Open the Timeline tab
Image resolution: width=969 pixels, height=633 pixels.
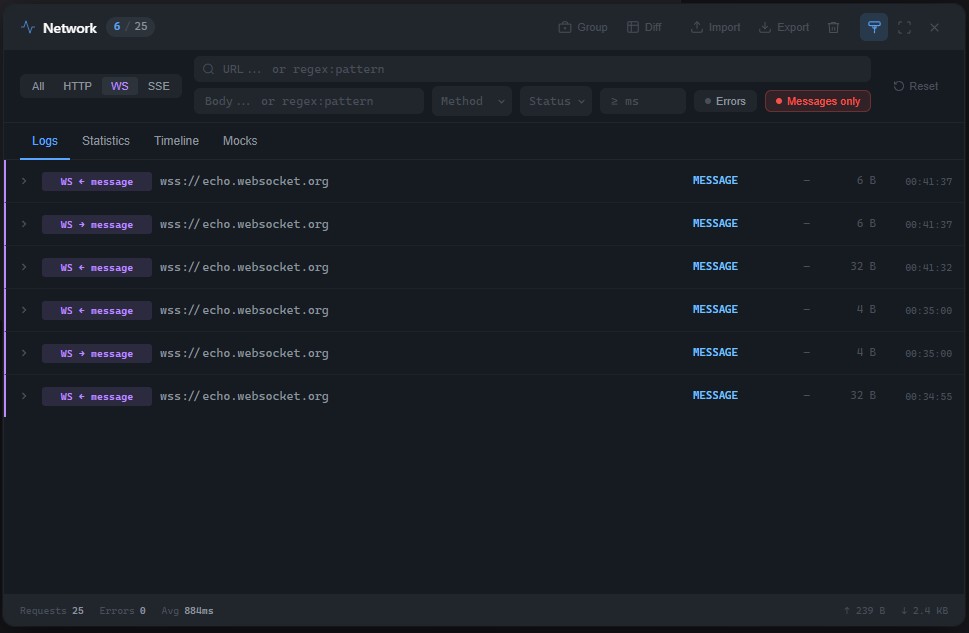[176, 141]
